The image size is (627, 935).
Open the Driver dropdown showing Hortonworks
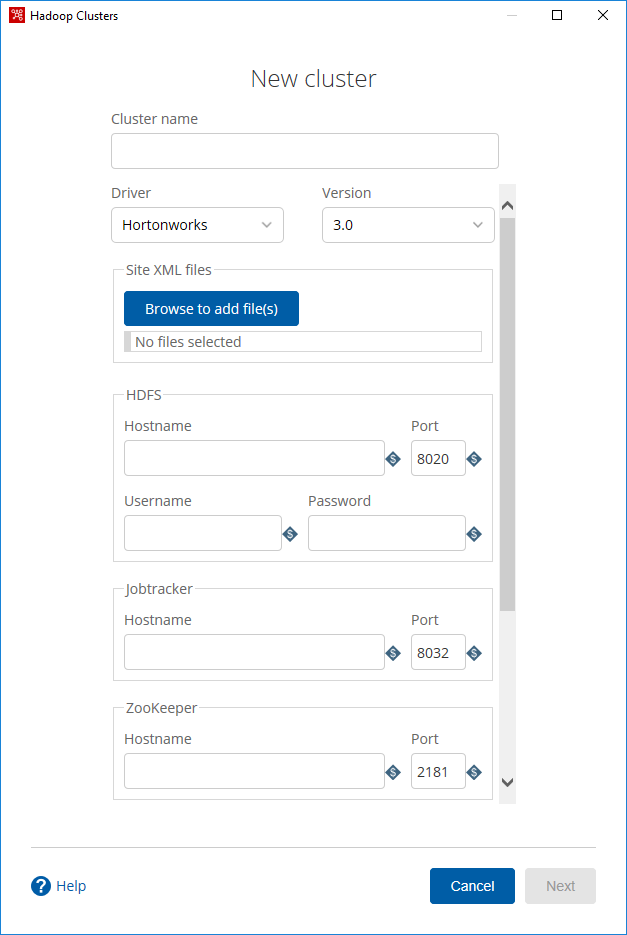click(x=197, y=225)
